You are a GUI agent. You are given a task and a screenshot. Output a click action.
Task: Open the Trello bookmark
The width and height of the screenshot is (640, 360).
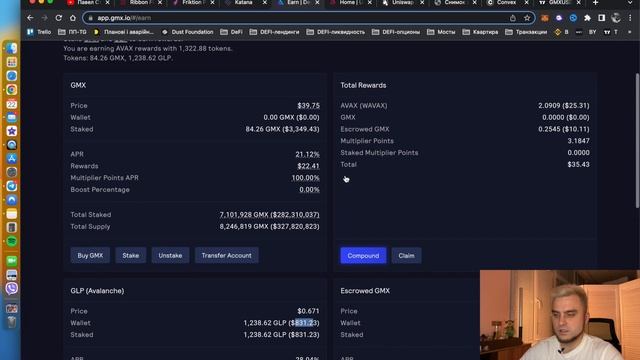39,32
